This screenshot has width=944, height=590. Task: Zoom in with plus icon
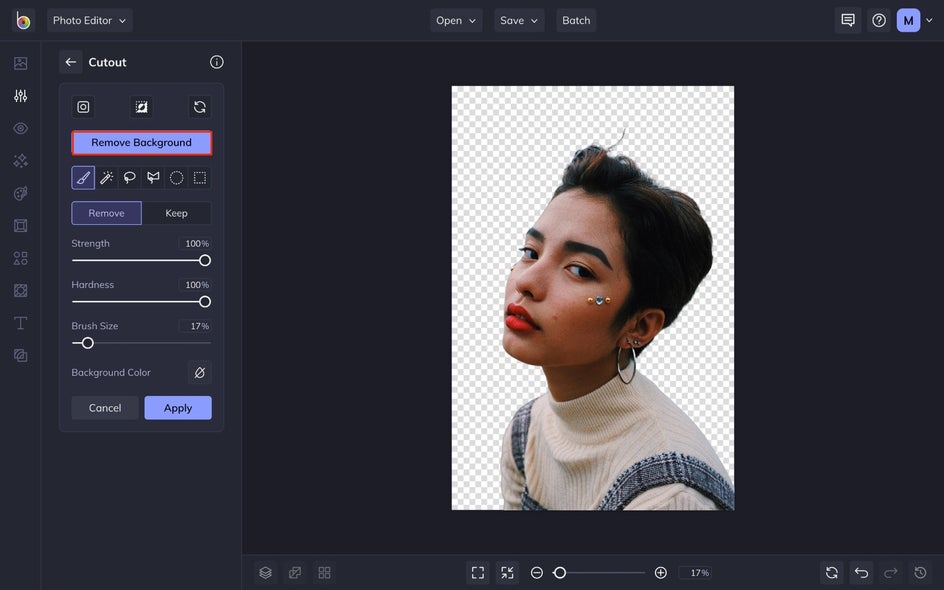660,573
